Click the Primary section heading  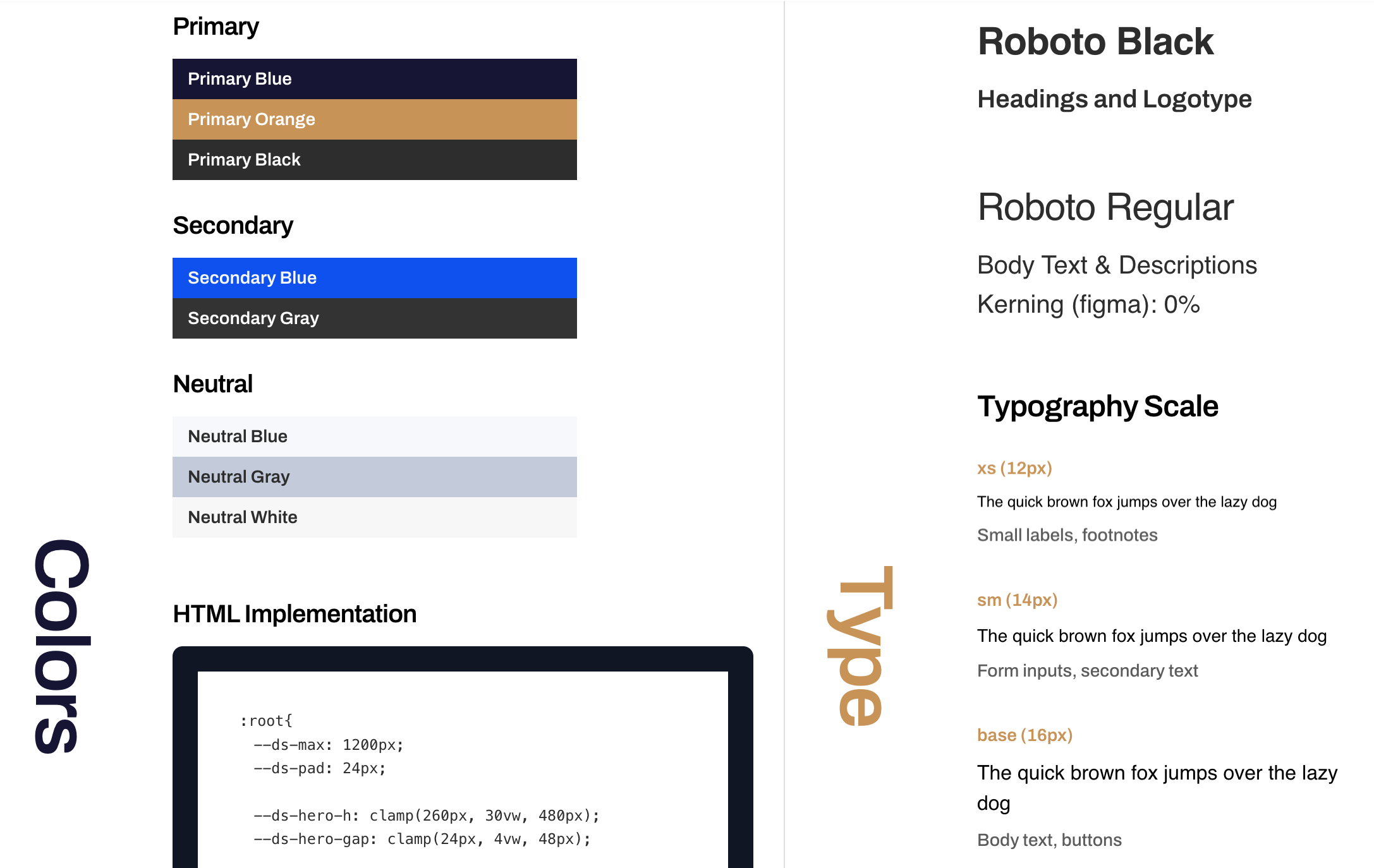coord(216,26)
